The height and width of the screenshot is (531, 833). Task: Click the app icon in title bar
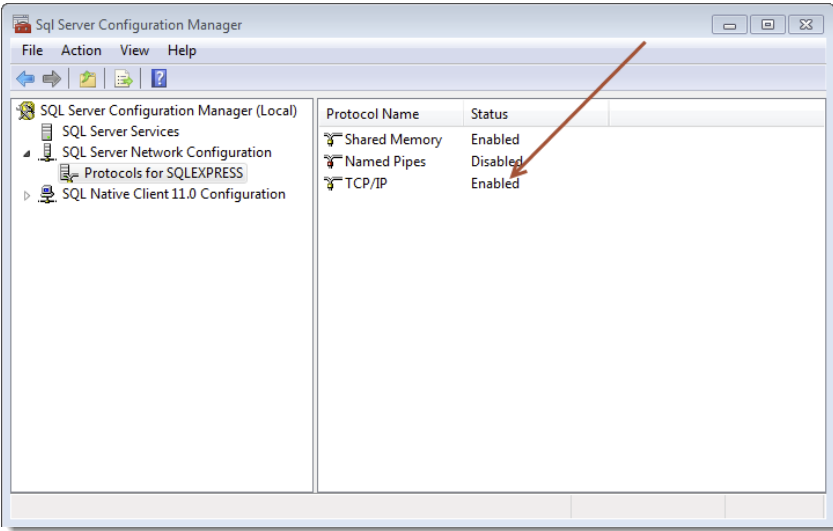coord(22,24)
